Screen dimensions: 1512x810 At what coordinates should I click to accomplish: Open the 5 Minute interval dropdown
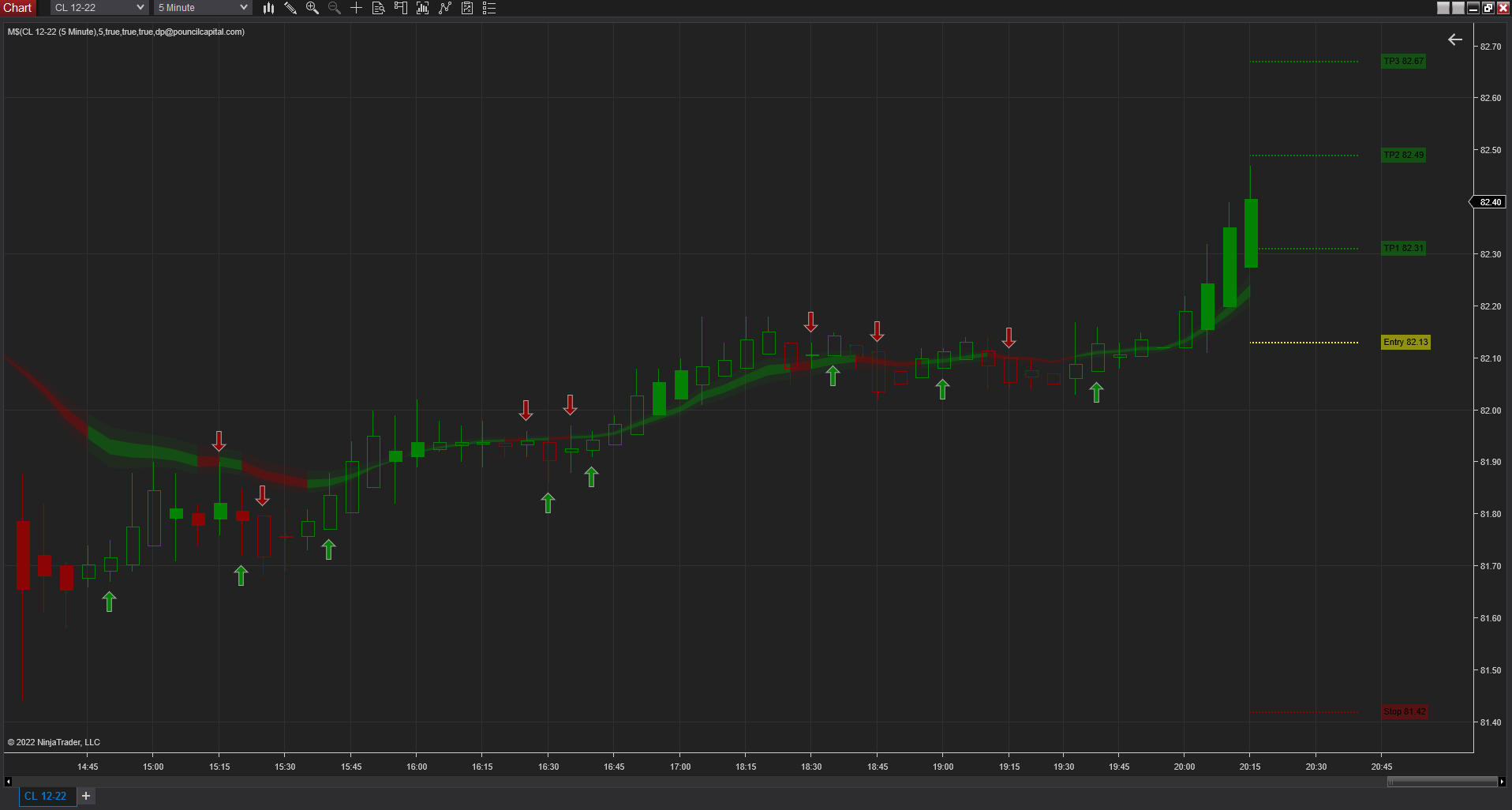tap(203, 8)
